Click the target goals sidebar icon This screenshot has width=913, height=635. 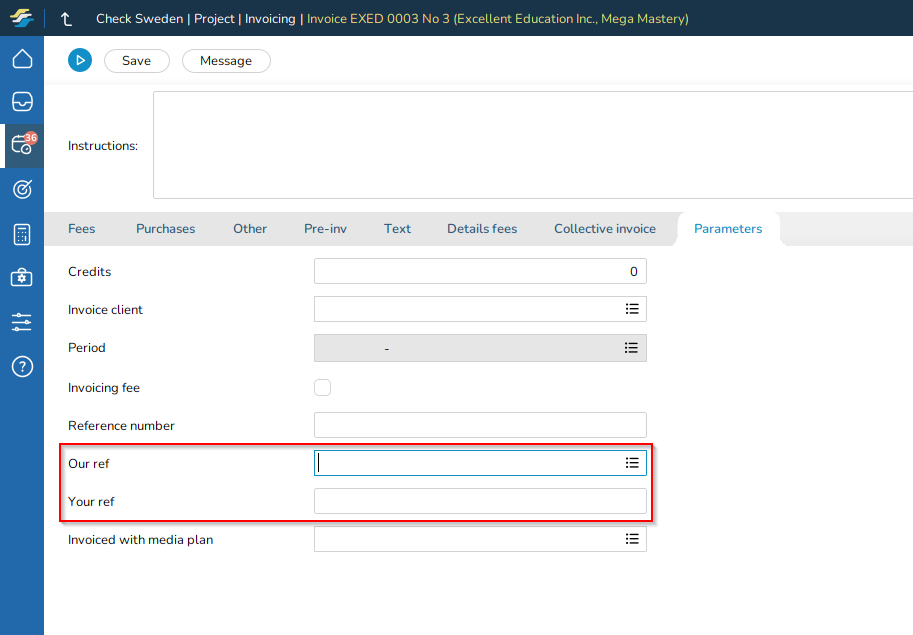22,189
